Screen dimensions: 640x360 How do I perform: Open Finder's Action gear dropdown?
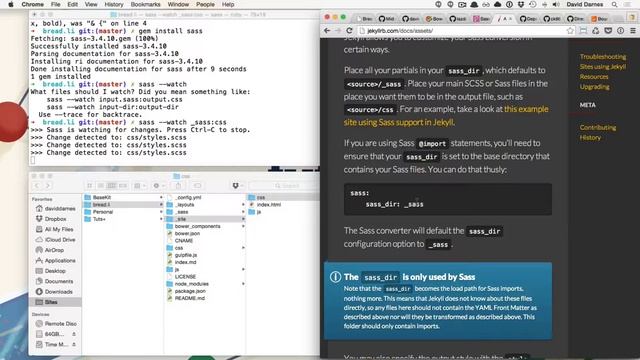158,186
